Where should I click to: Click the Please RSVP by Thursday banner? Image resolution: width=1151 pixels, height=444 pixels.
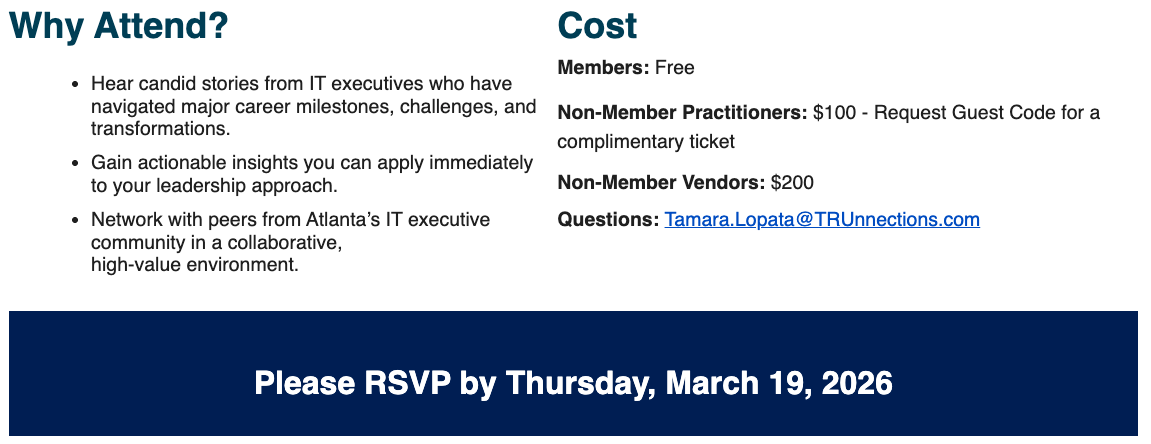[x=573, y=383]
